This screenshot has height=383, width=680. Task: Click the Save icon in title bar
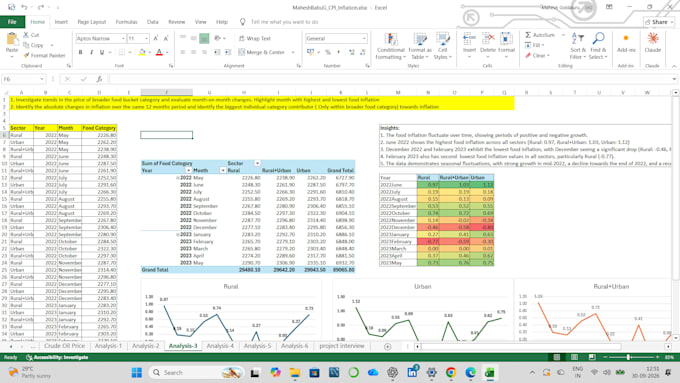pyautogui.click(x=11, y=7)
